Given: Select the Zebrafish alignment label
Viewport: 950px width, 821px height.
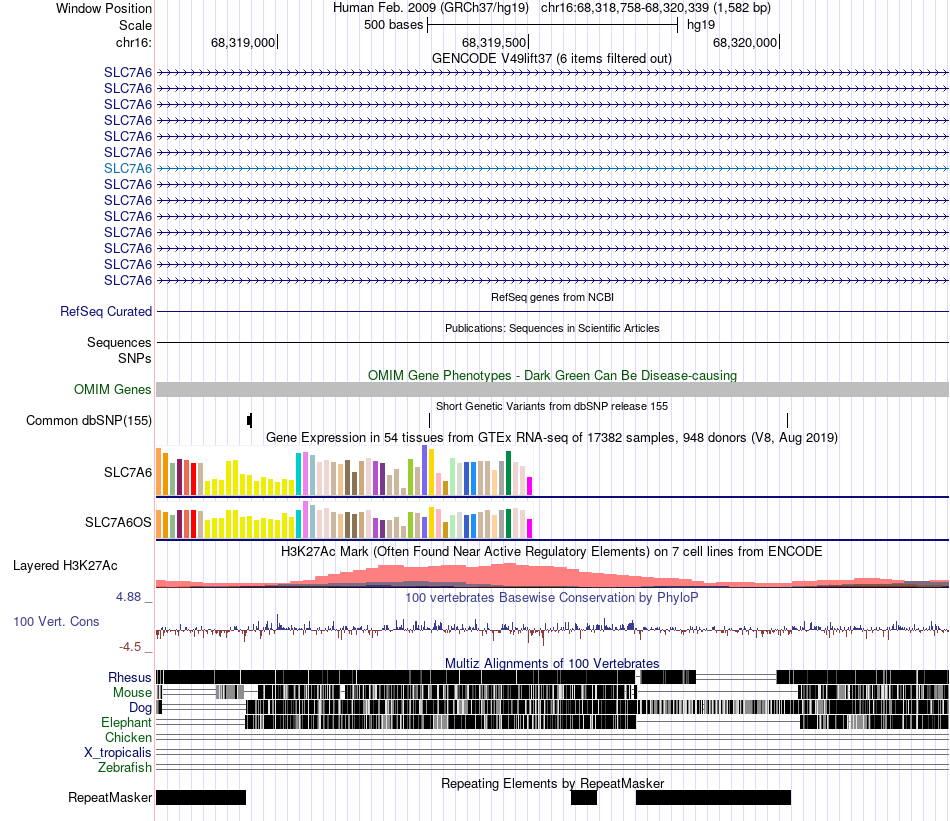Looking at the screenshot, I should coord(125,768).
